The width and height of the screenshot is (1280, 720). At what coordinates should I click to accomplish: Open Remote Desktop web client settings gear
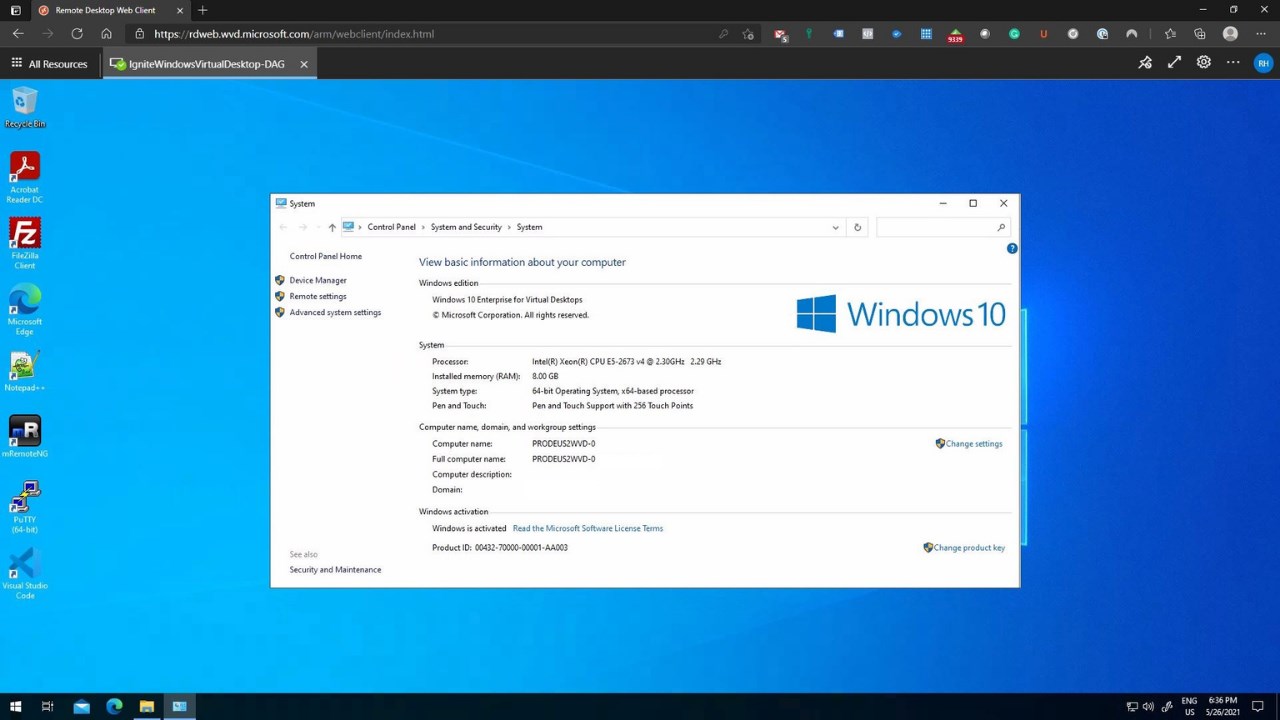pos(1204,62)
